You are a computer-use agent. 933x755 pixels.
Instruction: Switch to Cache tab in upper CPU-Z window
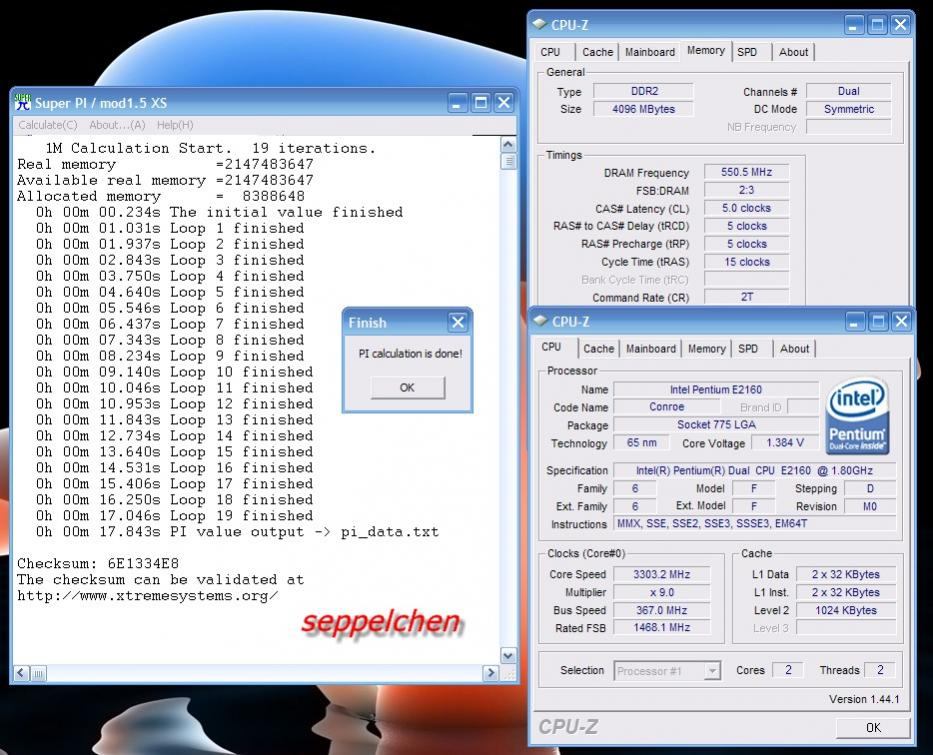[597, 52]
